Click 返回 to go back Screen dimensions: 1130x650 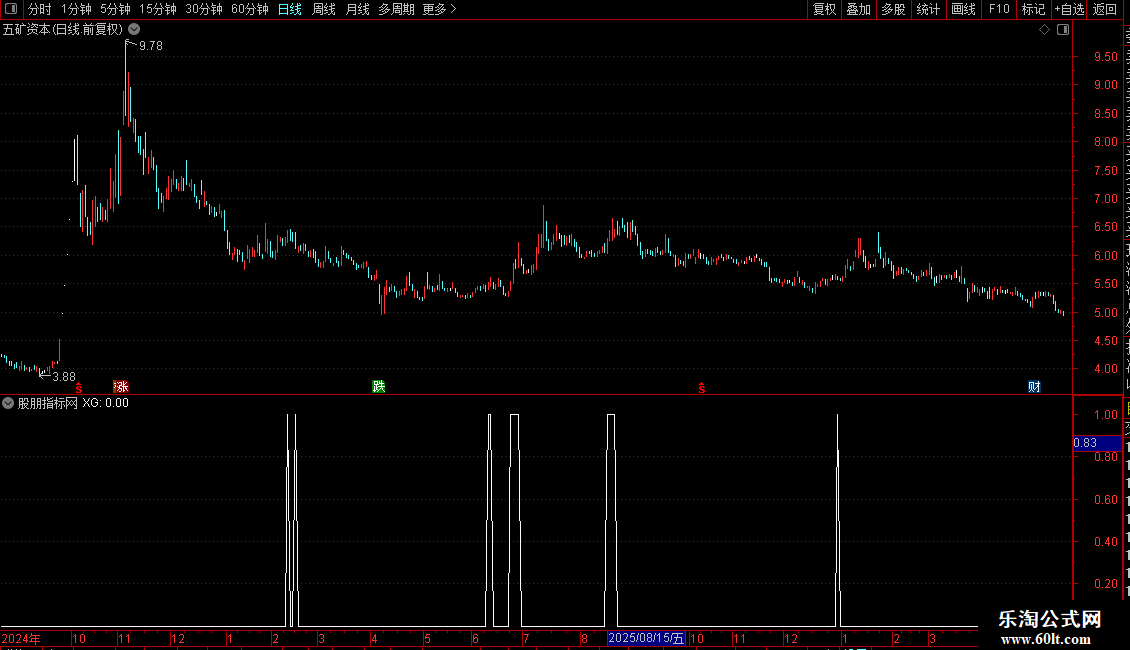[x=1105, y=9]
